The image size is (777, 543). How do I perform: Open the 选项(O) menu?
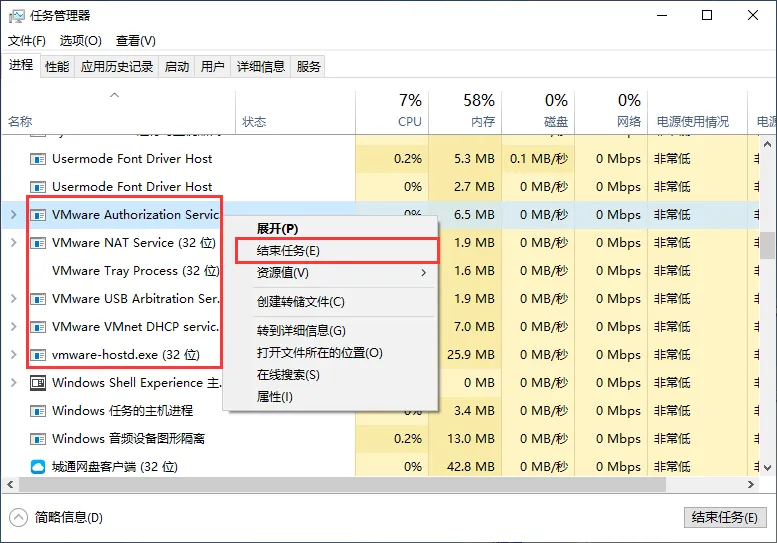(81, 41)
